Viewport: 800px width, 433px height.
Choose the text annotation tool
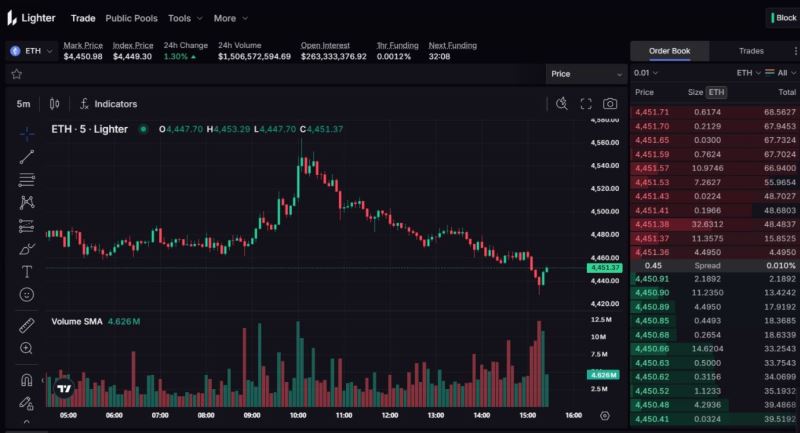click(27, 271)
